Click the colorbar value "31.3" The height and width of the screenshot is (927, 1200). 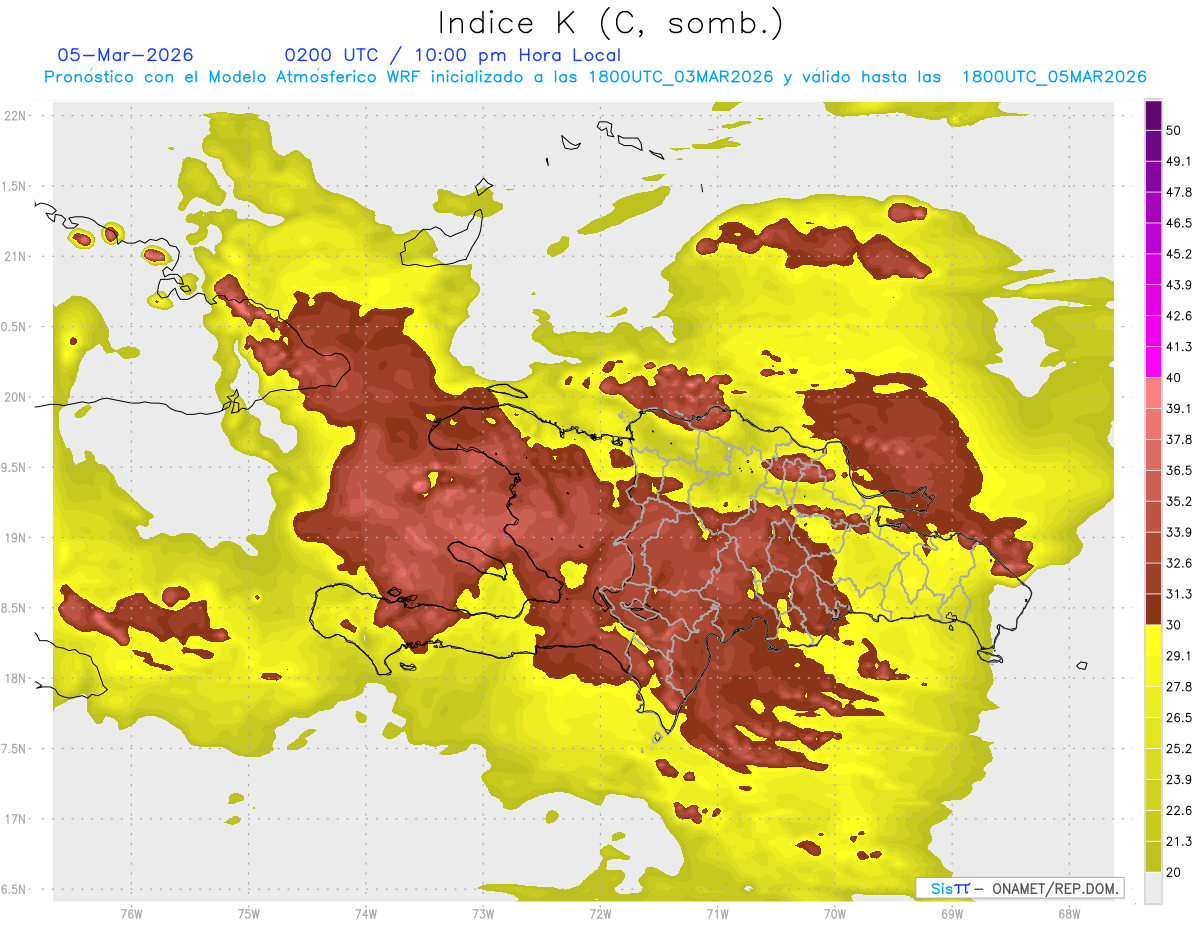[1179, 594]
